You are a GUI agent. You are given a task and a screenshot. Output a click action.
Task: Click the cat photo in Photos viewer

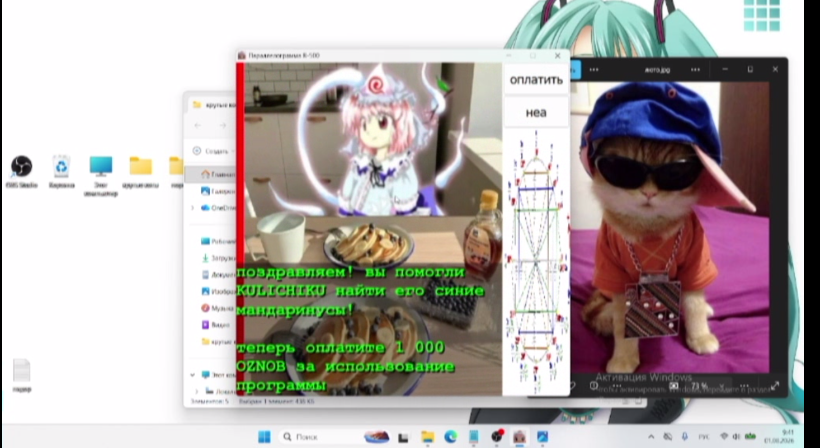(669, 227)
